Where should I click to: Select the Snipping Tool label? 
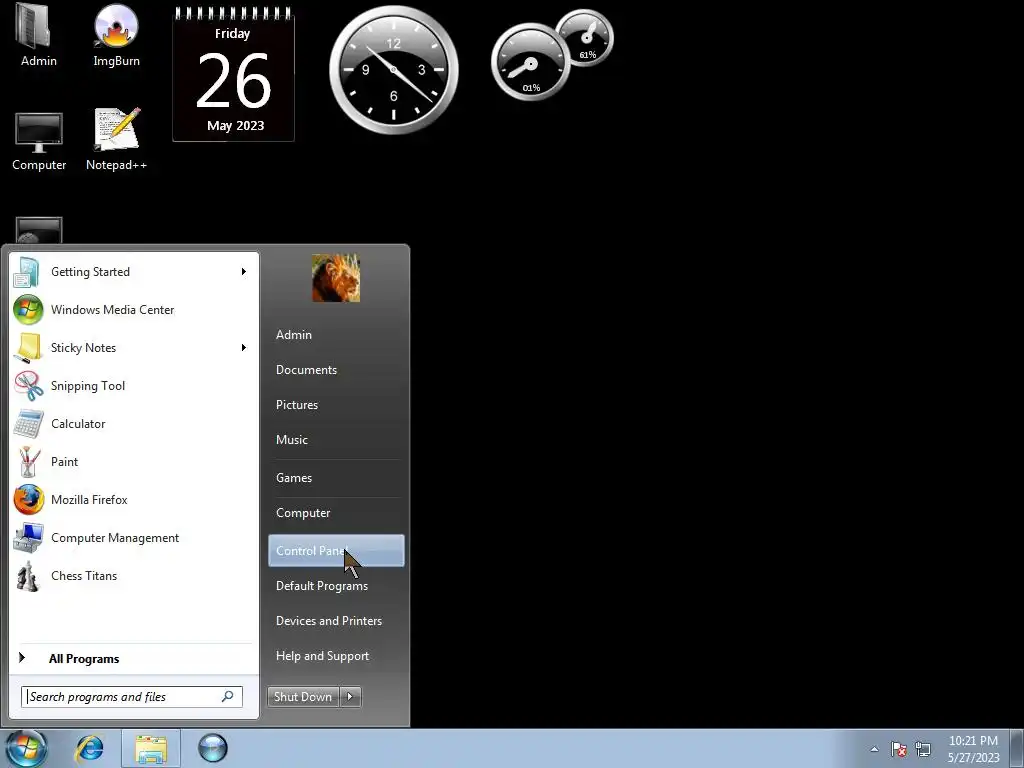pos(88,386)
